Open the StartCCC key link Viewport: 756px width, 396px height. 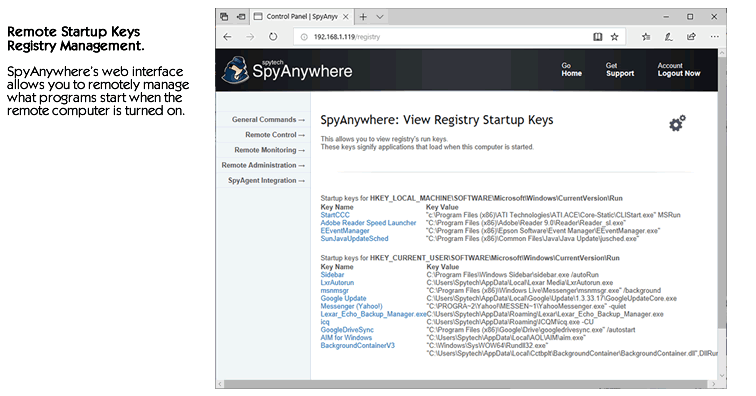pos(335,215)
